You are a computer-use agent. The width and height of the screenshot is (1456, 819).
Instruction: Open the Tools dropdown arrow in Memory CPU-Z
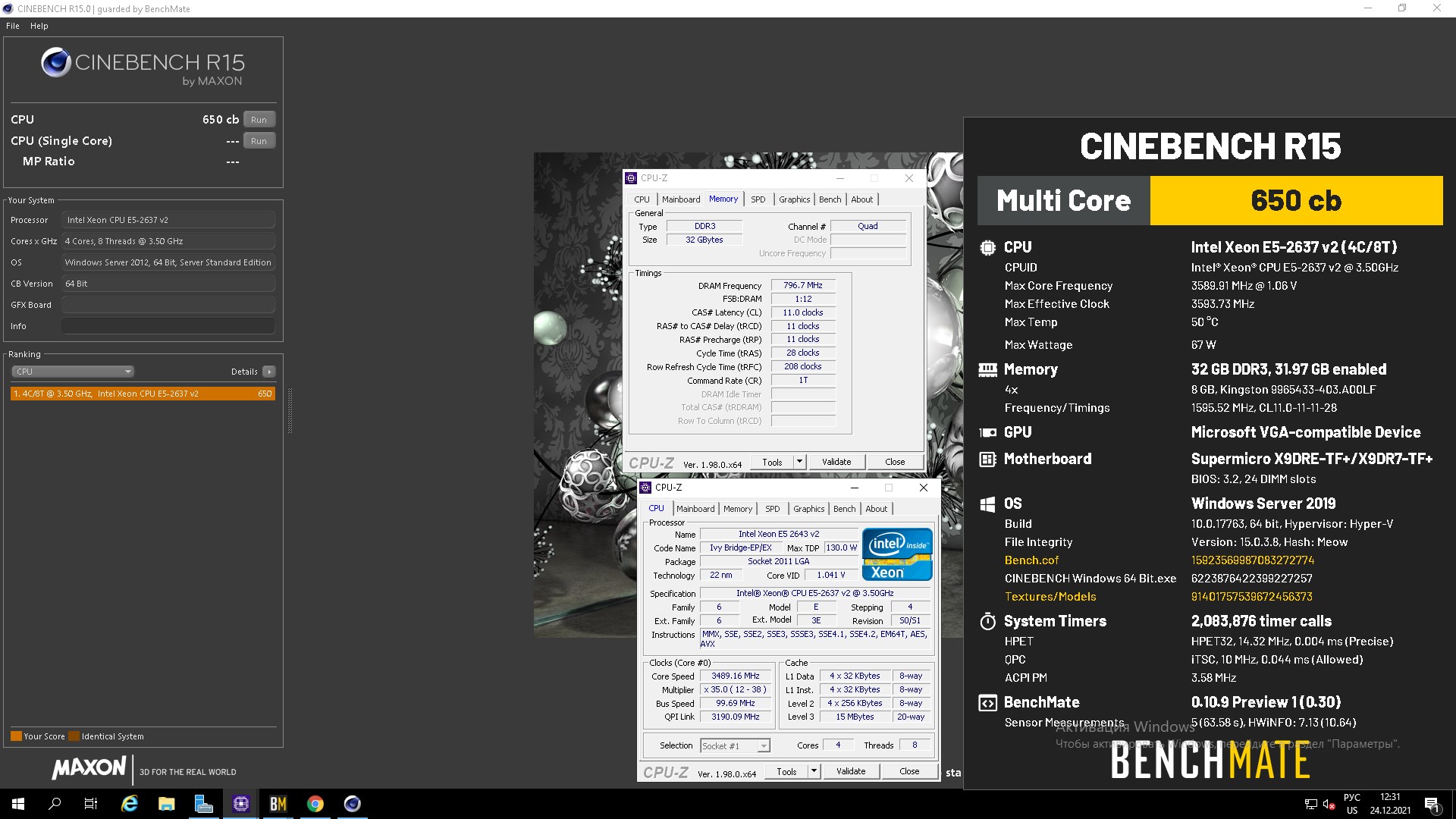tap(799, 462)
